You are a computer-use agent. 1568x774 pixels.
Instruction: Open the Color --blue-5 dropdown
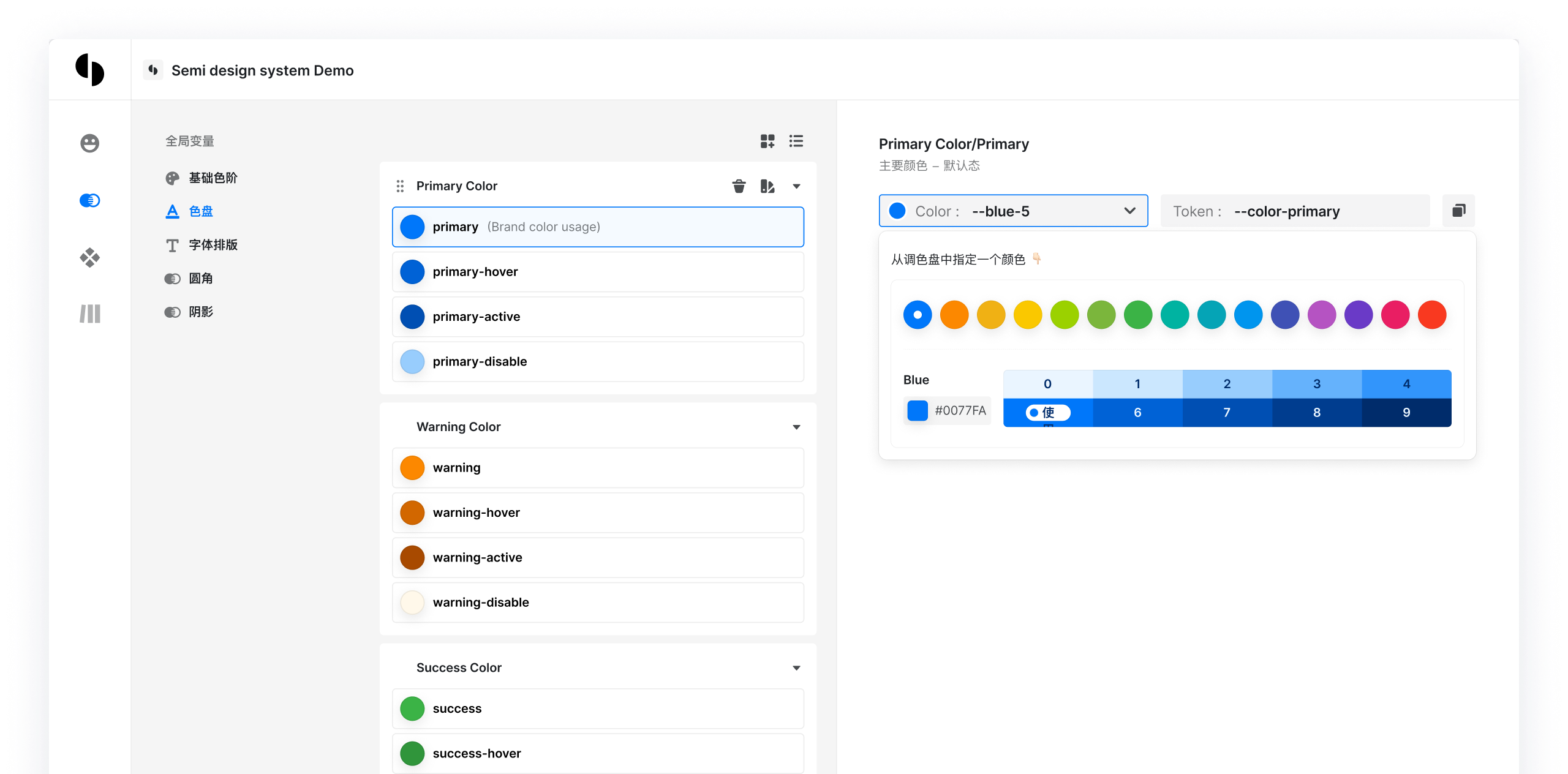tap(1013, 211)
